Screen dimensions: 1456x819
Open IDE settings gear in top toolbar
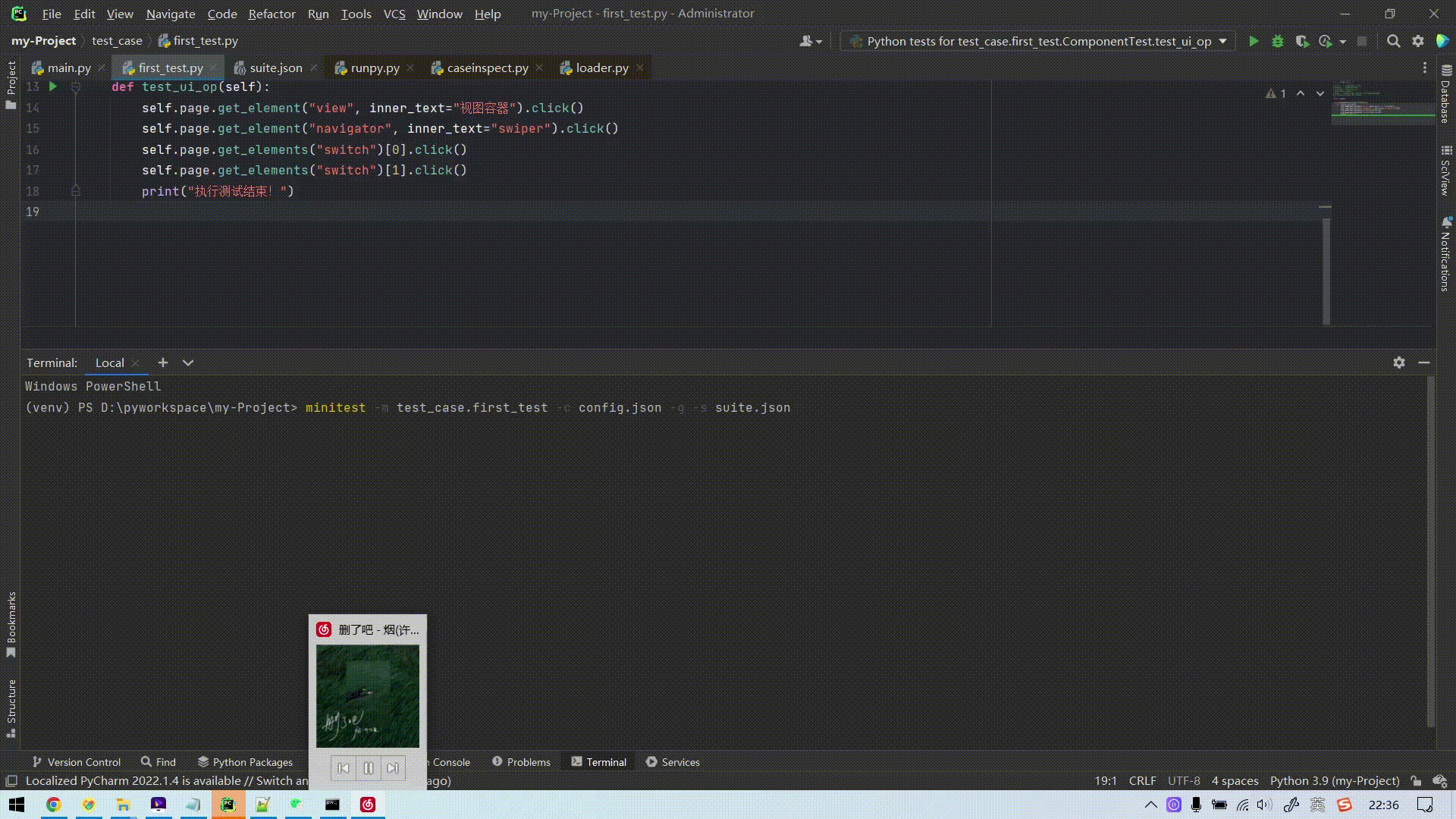coord(1418,42)
